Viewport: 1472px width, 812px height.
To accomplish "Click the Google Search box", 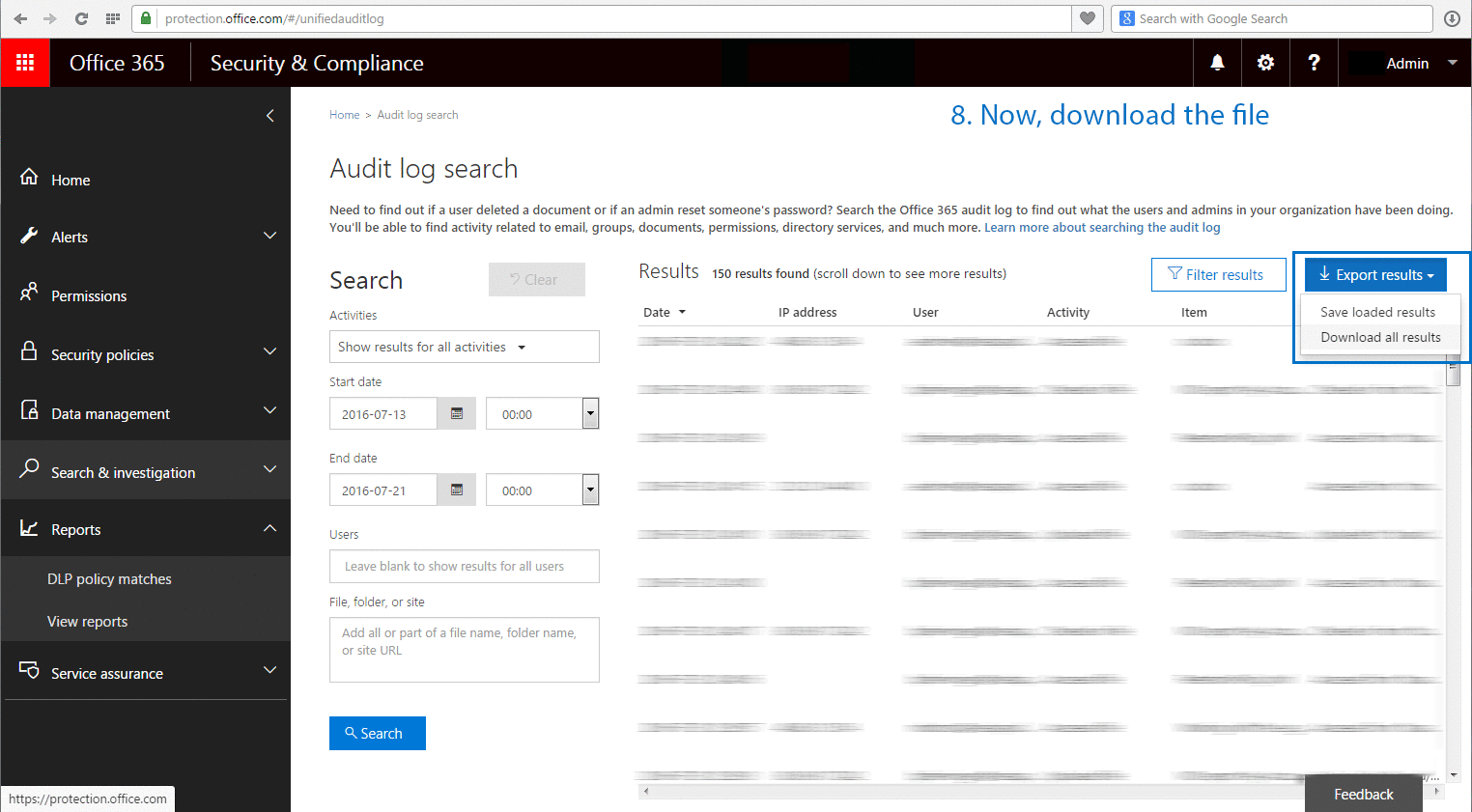I will click(x=1271, y=18).
